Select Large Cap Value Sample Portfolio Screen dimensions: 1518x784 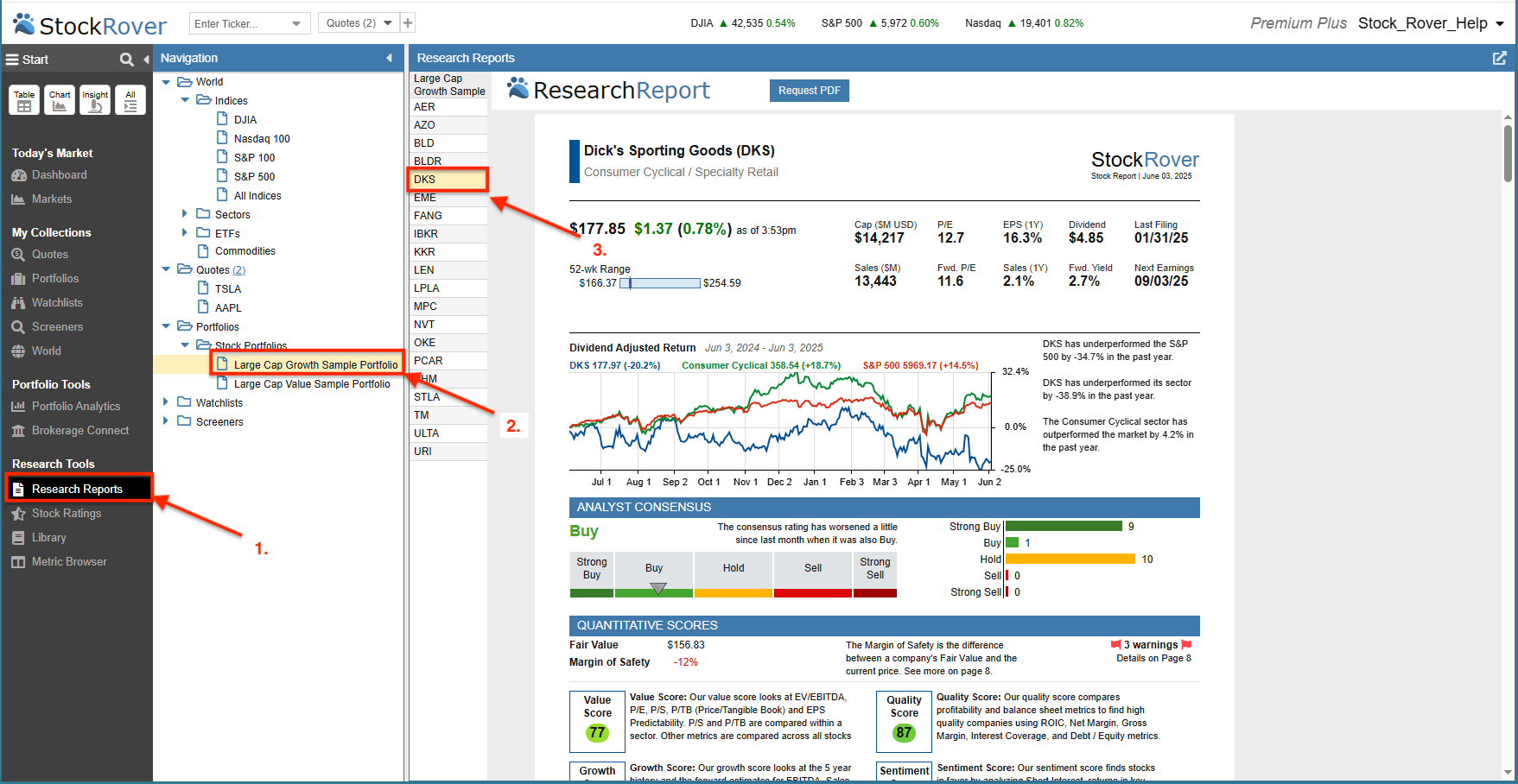pyautogui.click(x=312, y=384)
